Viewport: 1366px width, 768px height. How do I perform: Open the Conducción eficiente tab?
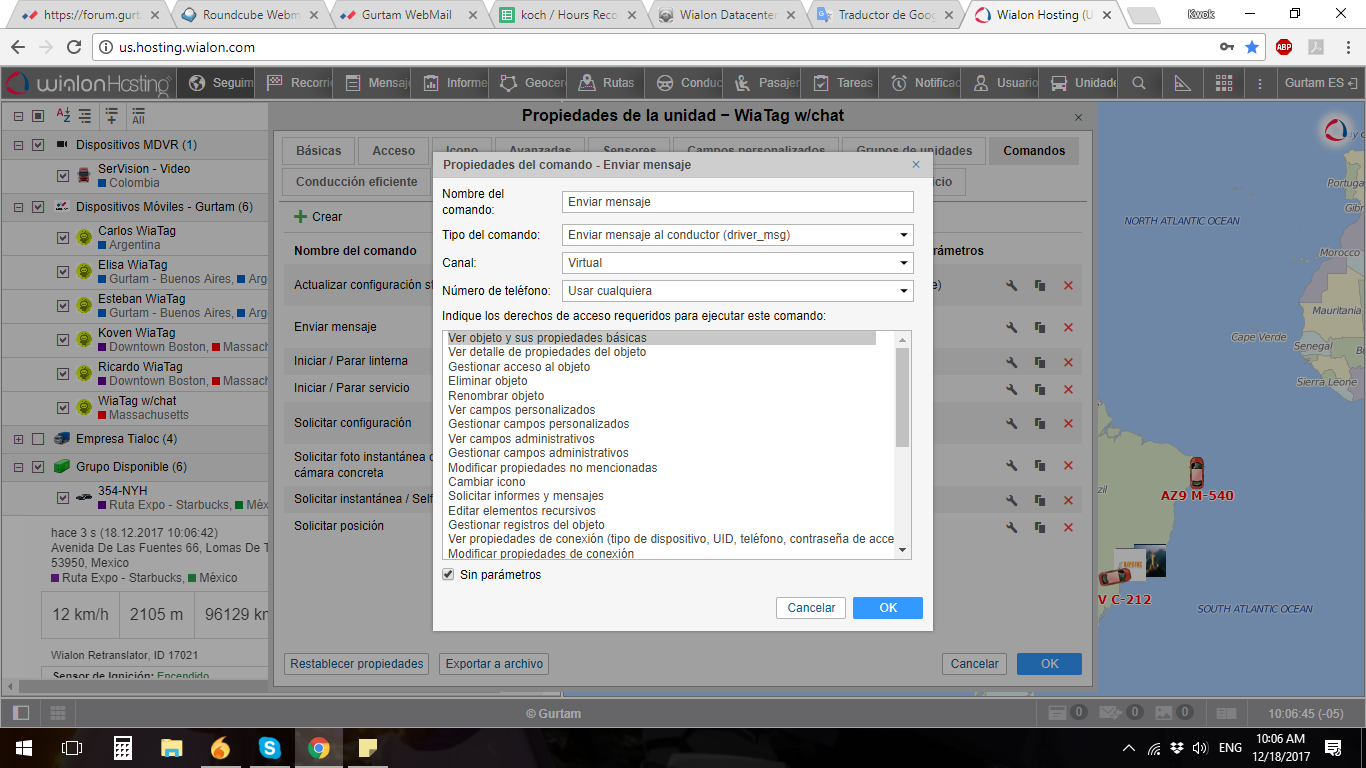tap(356, 182)
